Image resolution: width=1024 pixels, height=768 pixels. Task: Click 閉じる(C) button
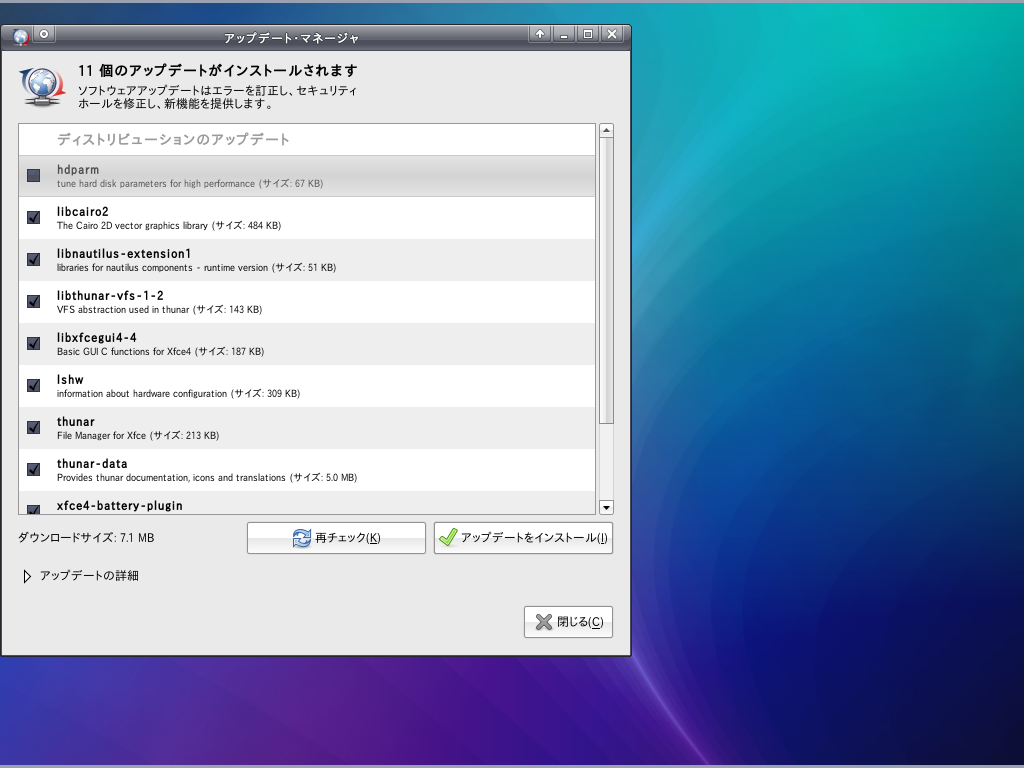568,622
